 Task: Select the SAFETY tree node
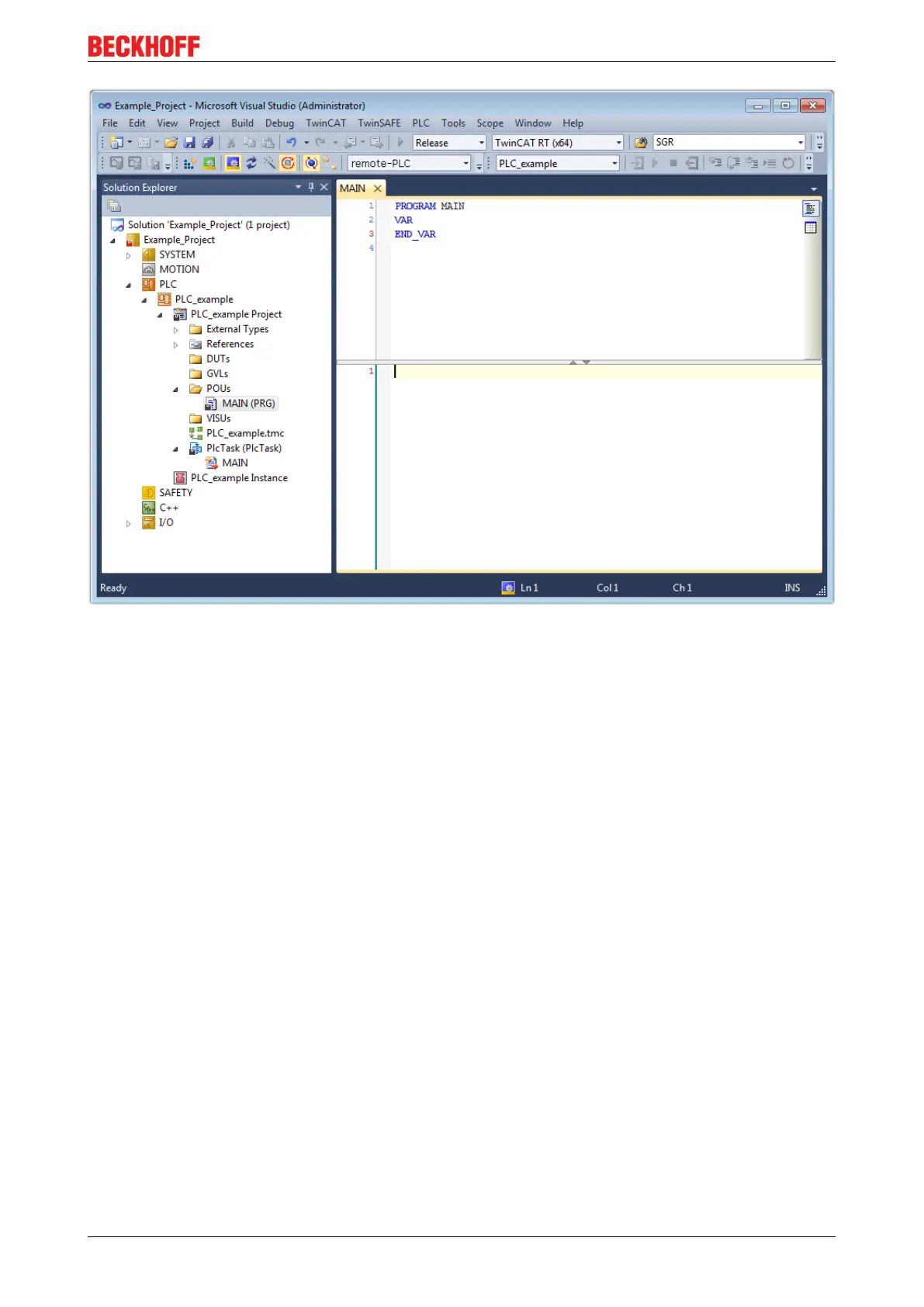[x=176, y=493]
